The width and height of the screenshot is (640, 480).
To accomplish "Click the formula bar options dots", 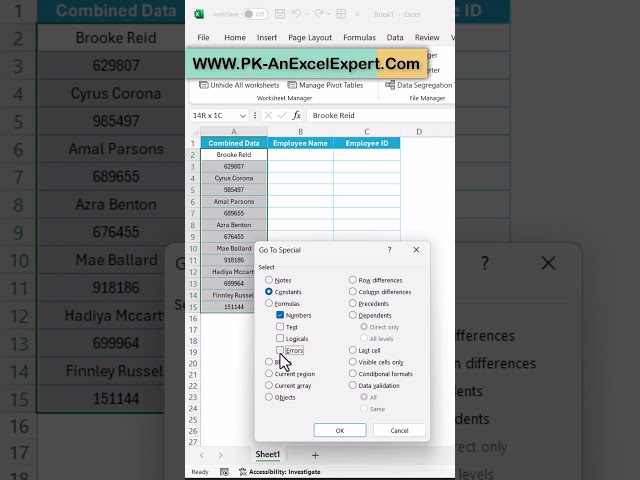I will (x=255, y=116).
